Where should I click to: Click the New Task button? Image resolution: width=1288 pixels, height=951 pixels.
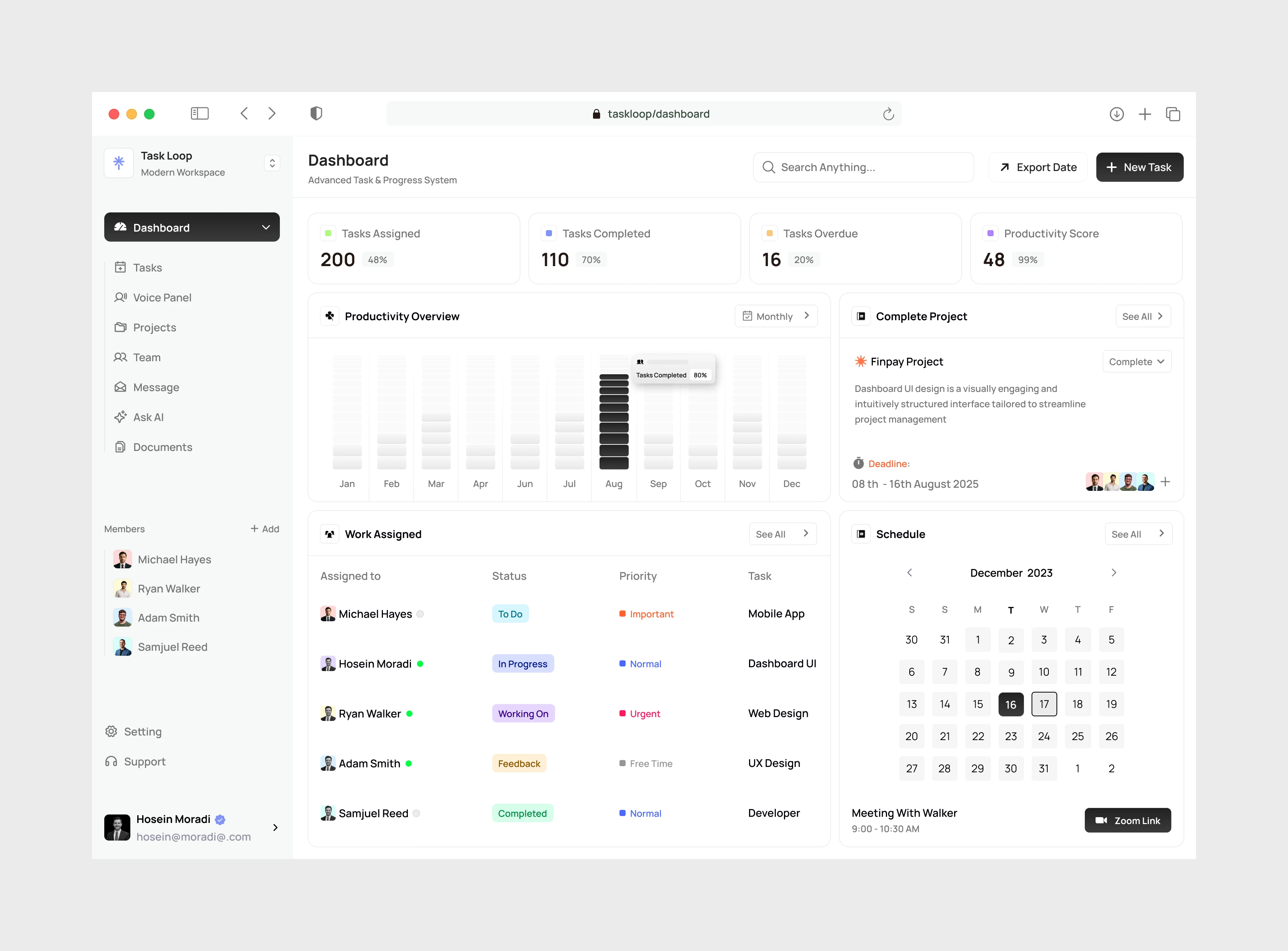1139,168
